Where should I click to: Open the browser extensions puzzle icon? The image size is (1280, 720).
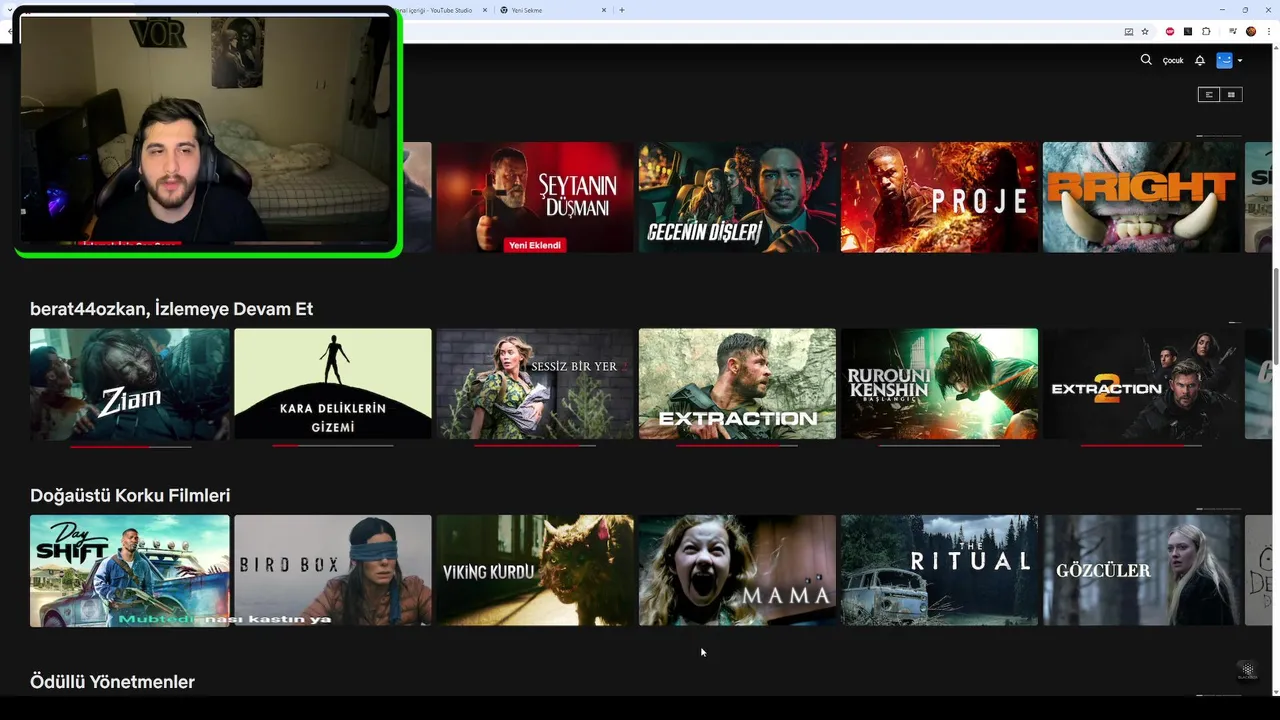pos(1206,31)
